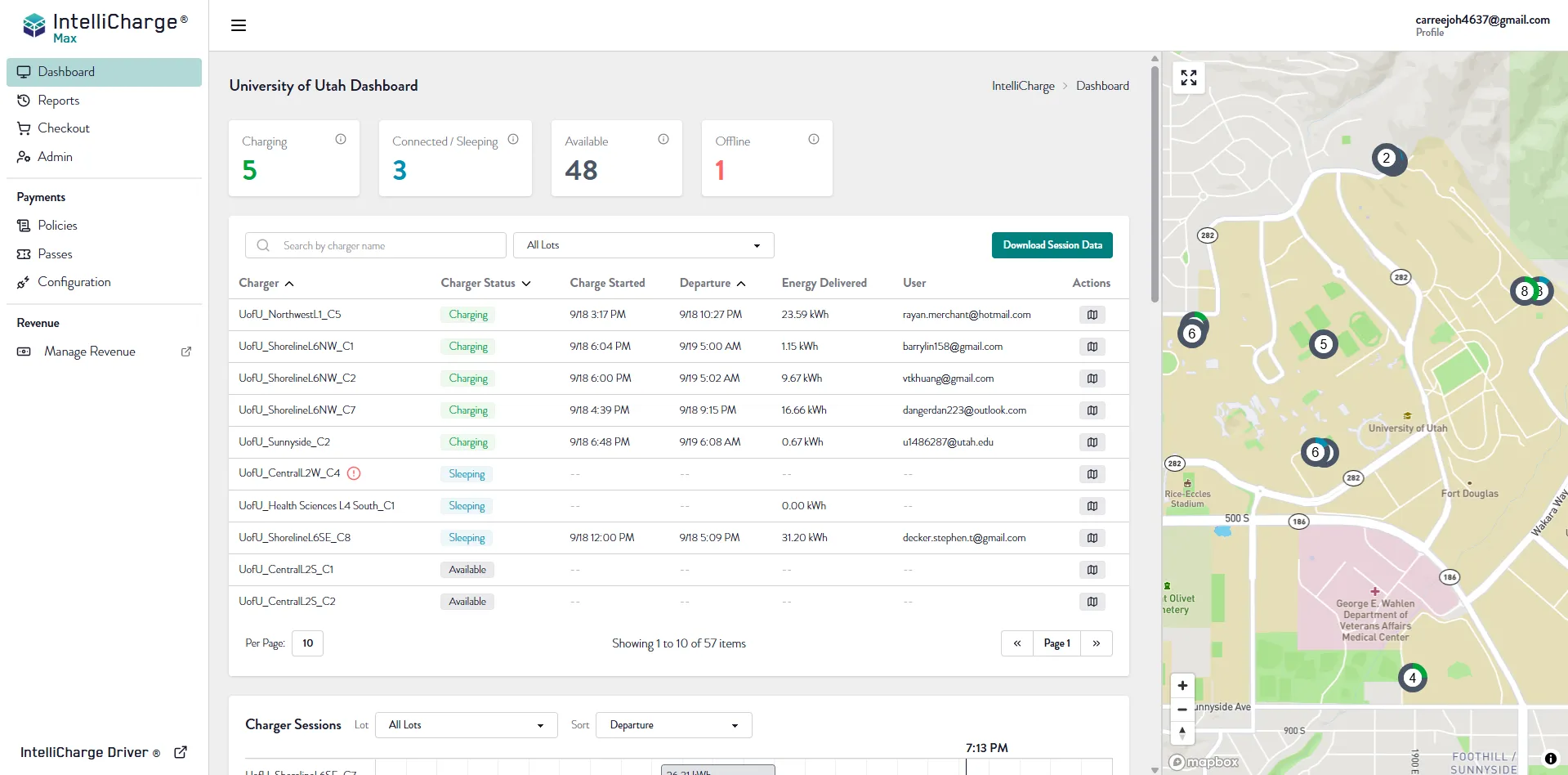Open map action for UofU_CentralL2S_C1
The image size is (1568, 775).
[x=1092, y=570]
